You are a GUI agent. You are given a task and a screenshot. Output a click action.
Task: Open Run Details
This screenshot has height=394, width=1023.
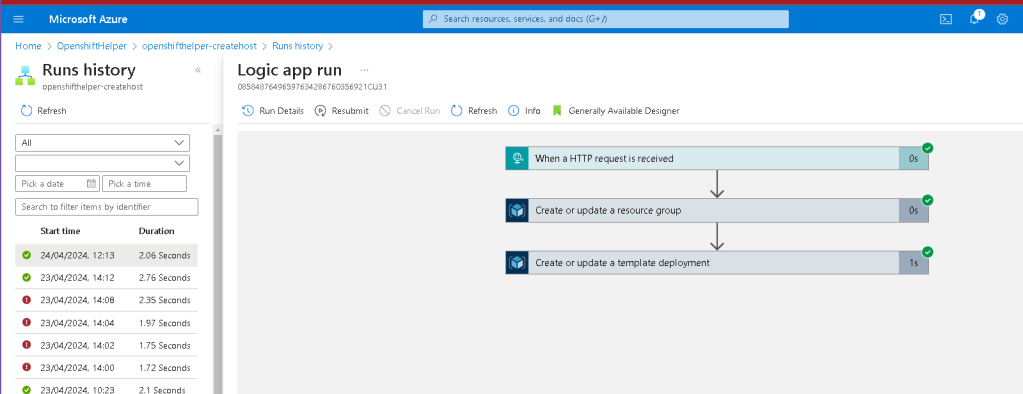coord(273,111)
